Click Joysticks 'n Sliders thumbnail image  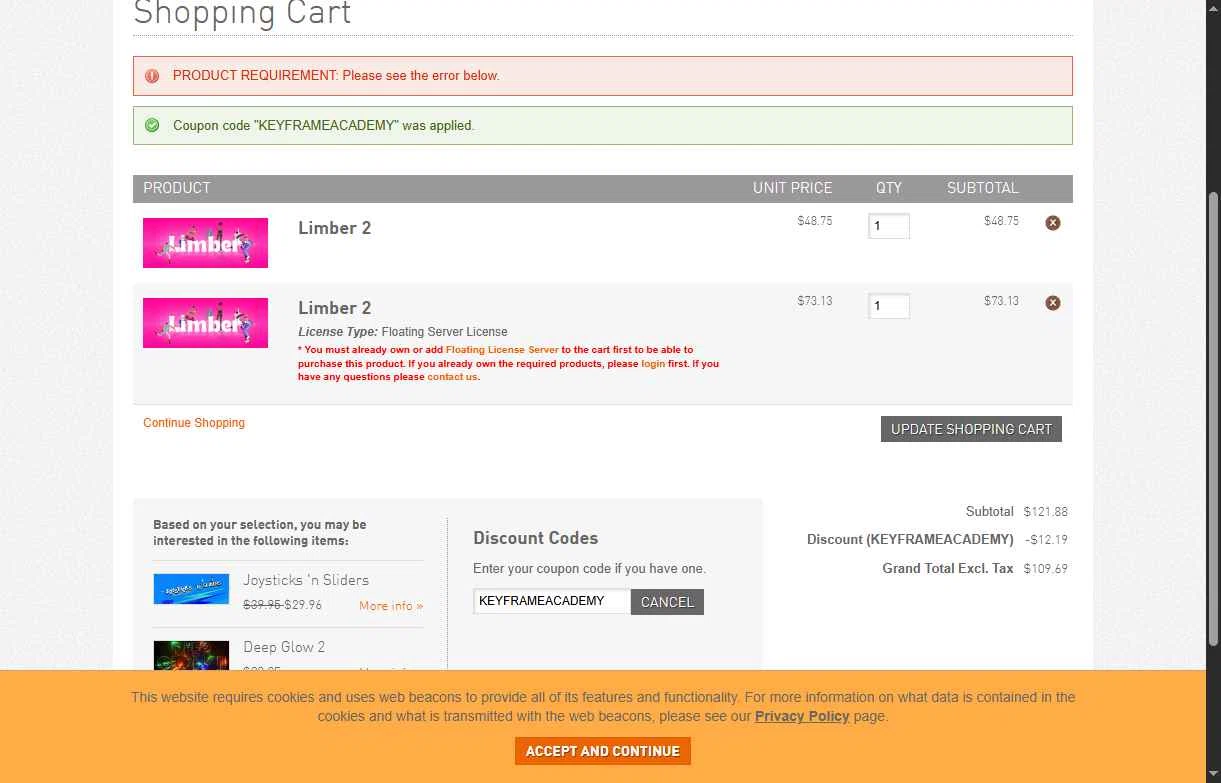point(191,588)
